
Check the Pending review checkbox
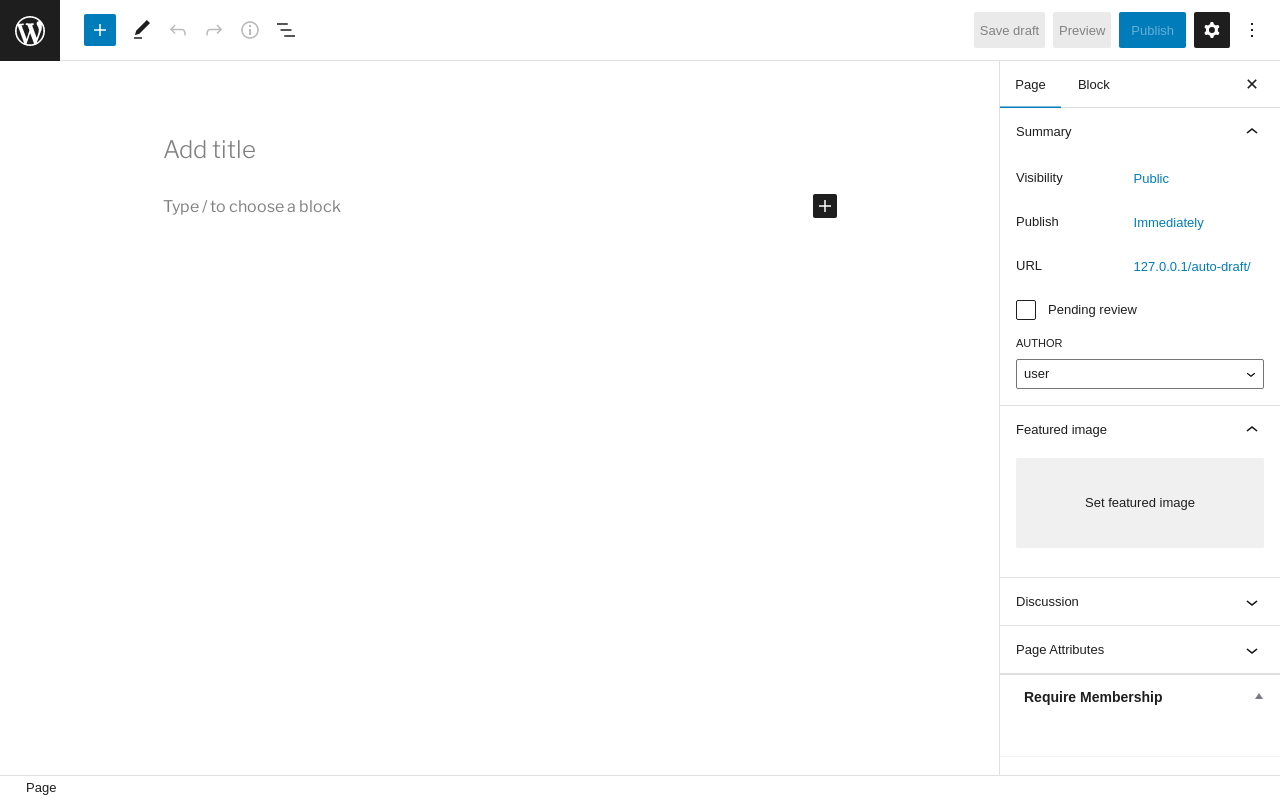click(x=1026, y=310)
